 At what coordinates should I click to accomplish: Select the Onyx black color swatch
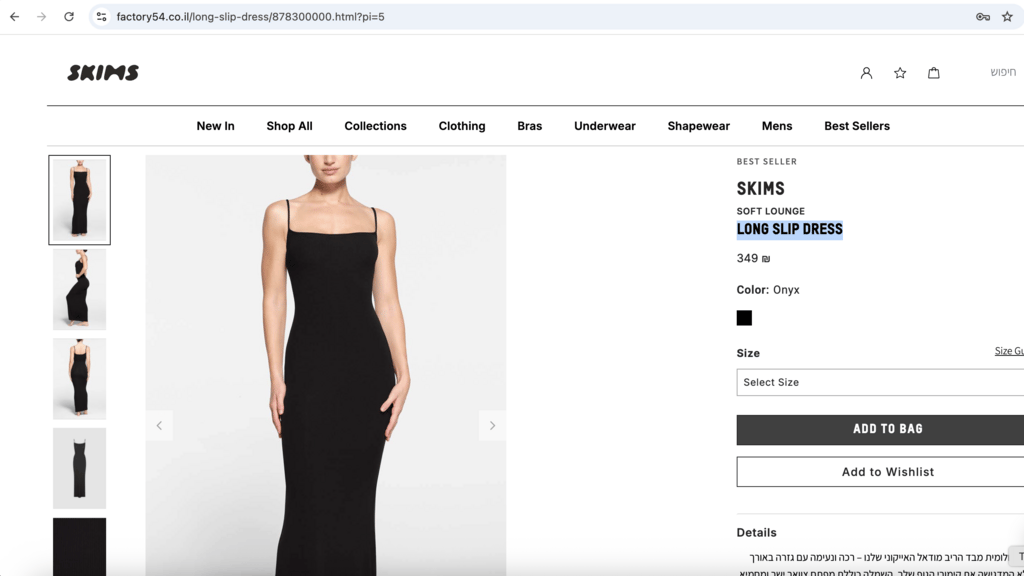[744, 318]
